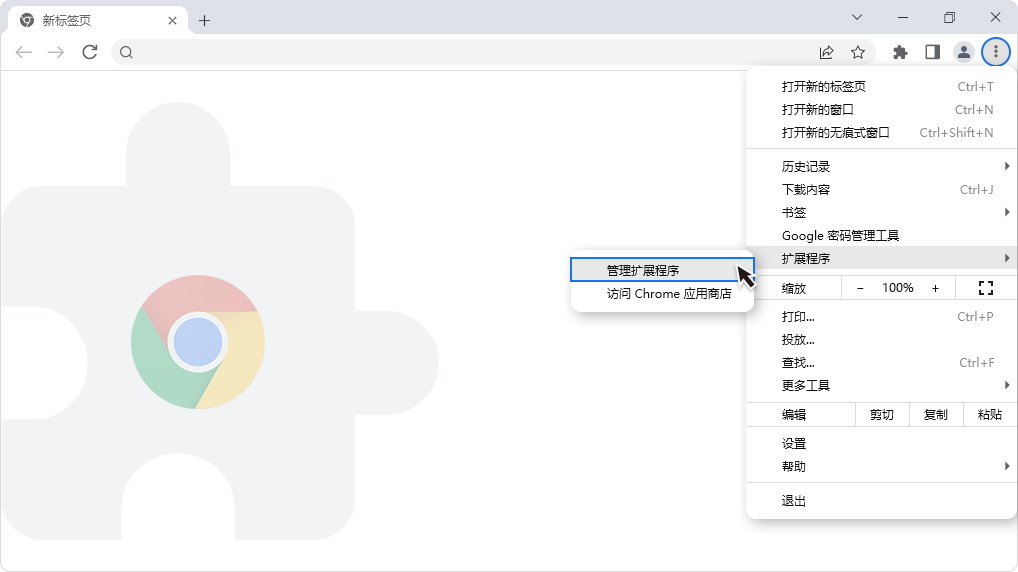Click the search icon in address bar
1018x572 pixels.
127,53
